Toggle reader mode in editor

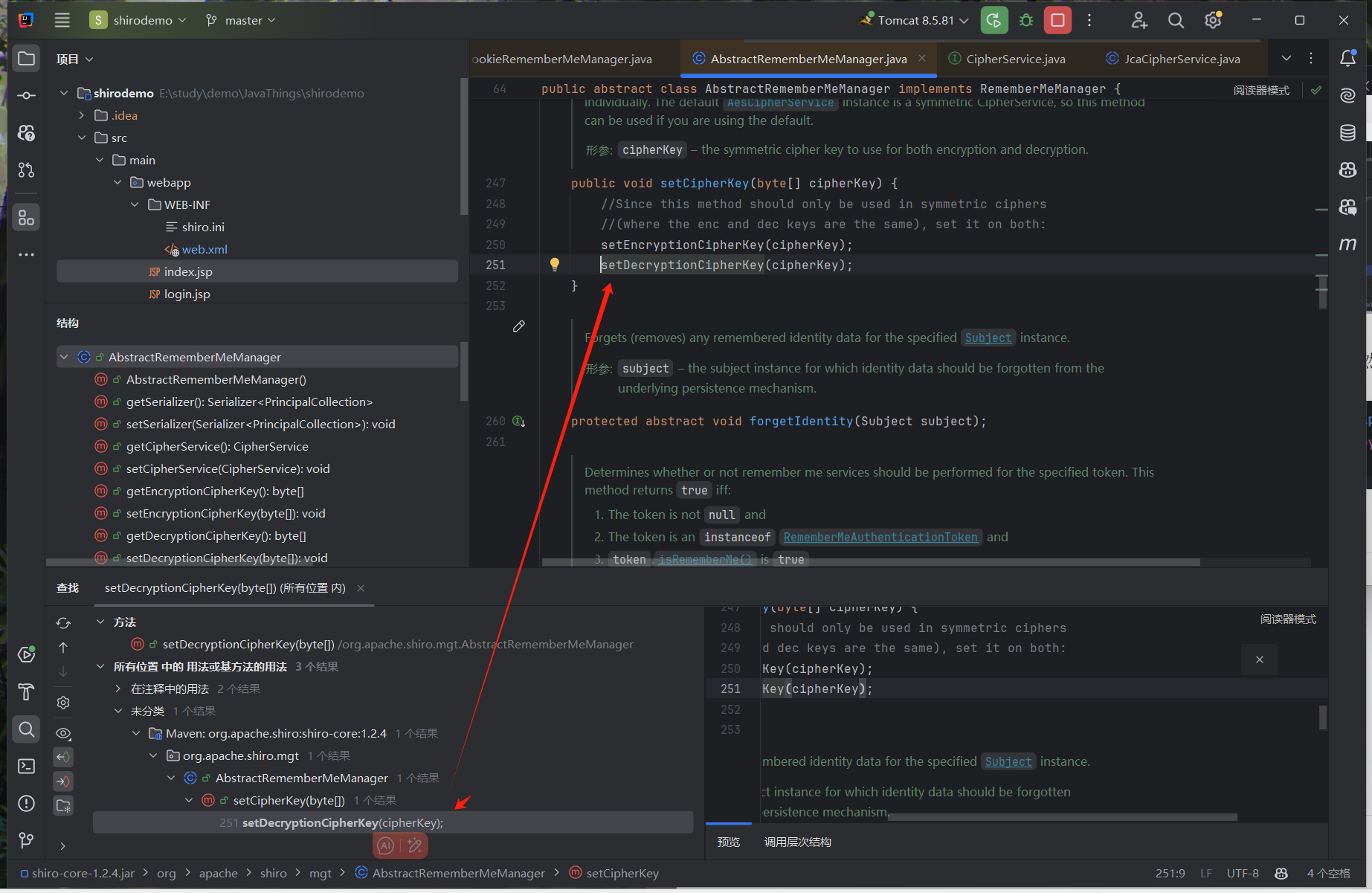(x=1261, y=90)
